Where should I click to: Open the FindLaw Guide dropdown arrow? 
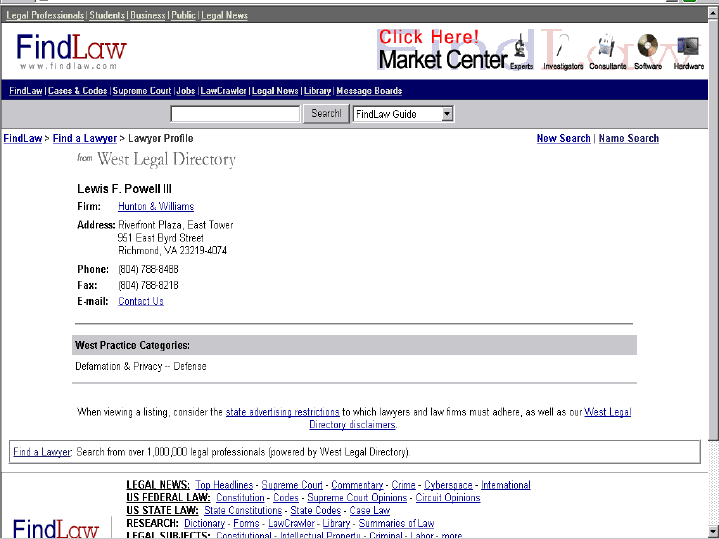click(447, 114)
